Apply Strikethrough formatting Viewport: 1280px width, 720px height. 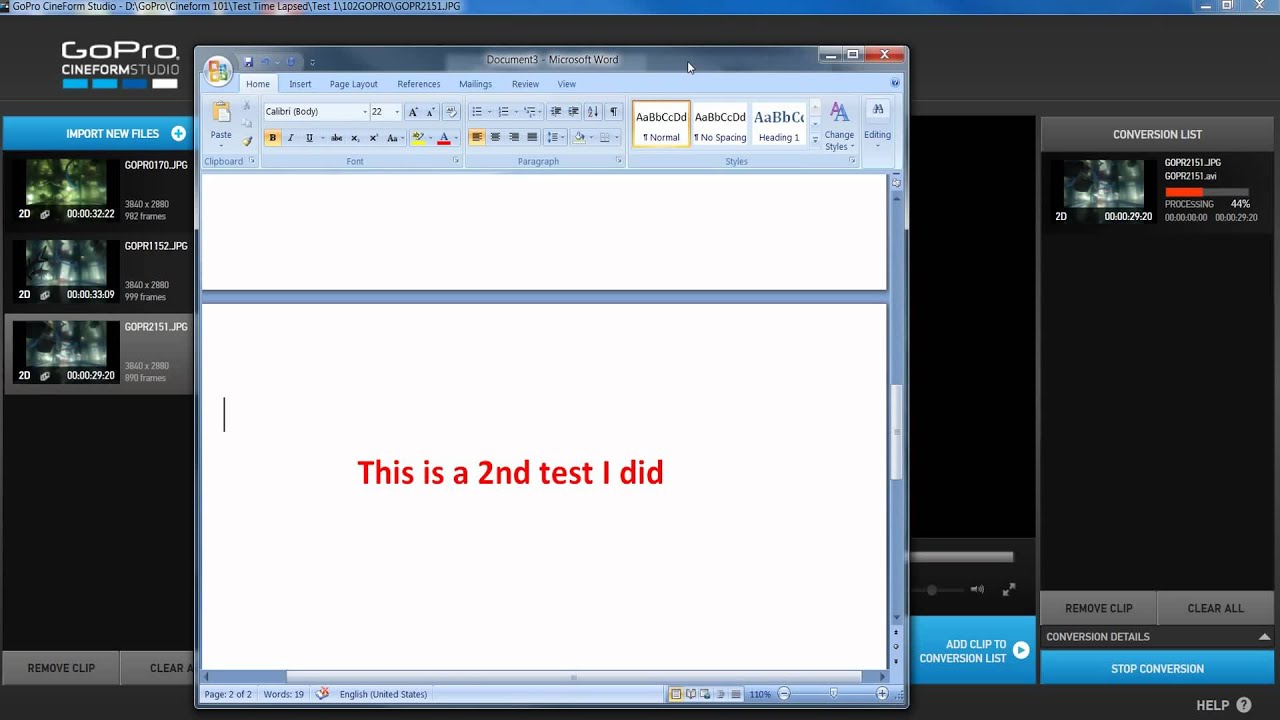pos(336,138)
